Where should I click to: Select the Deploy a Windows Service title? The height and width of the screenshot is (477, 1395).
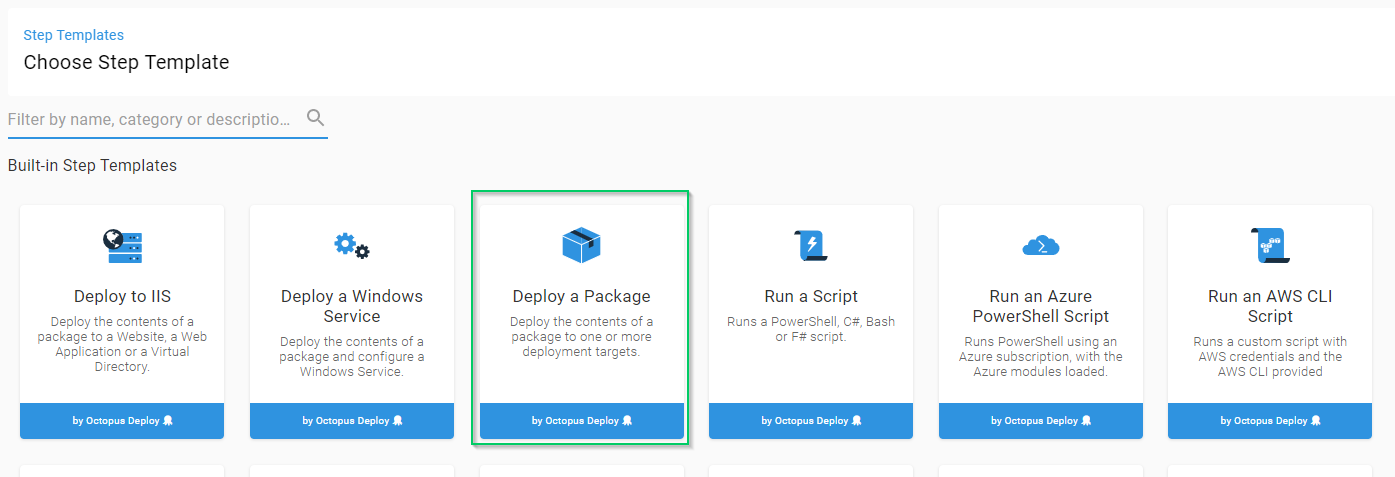pyautogui.click(x=351, y=306)
